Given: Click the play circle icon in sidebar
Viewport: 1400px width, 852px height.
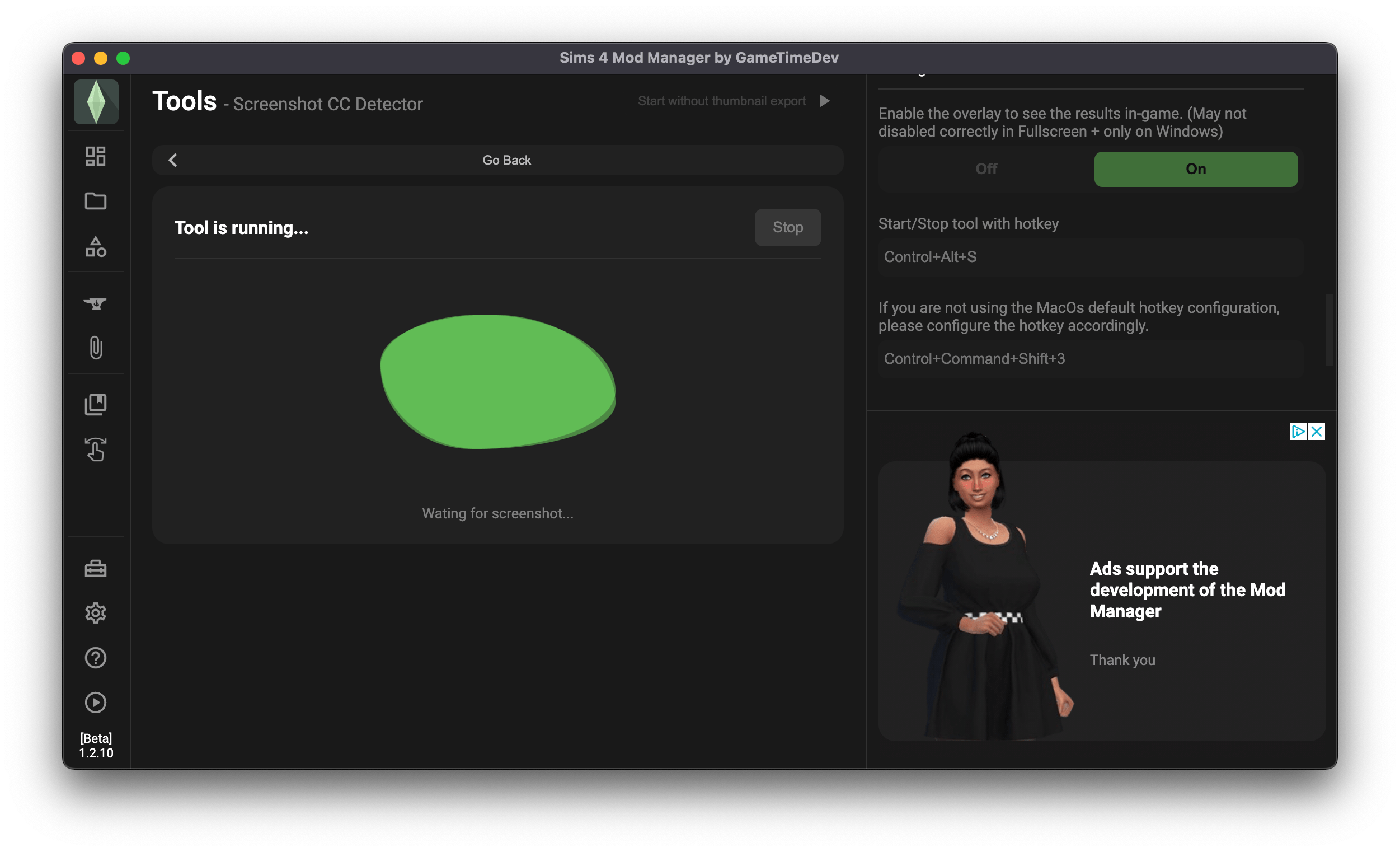Looking at the screenshot, I should (x=96, y=703).
